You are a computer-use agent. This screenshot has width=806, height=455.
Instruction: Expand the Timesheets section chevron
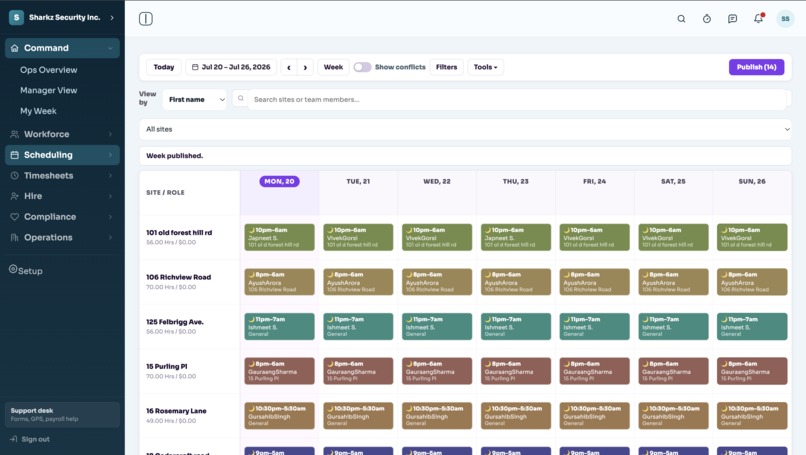(x=110, y=175)
